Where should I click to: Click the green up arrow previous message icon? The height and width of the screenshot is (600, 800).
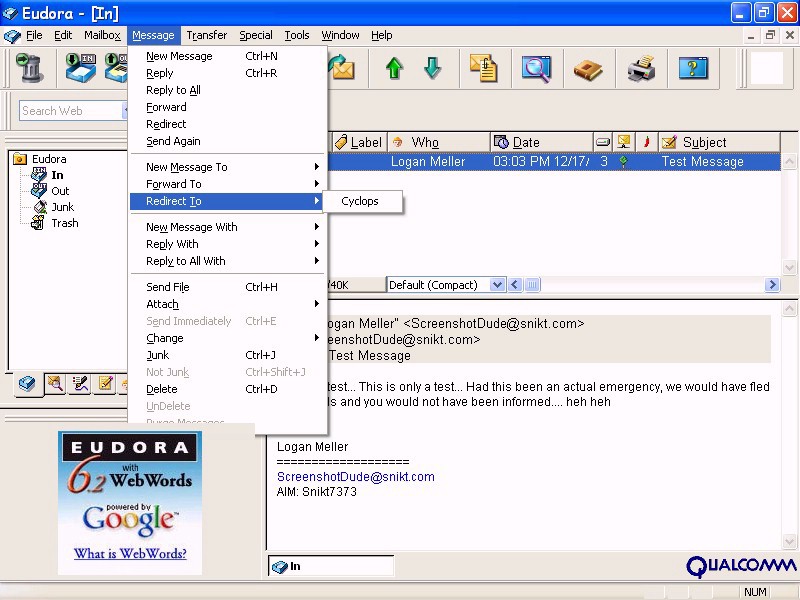coord(394,68)
